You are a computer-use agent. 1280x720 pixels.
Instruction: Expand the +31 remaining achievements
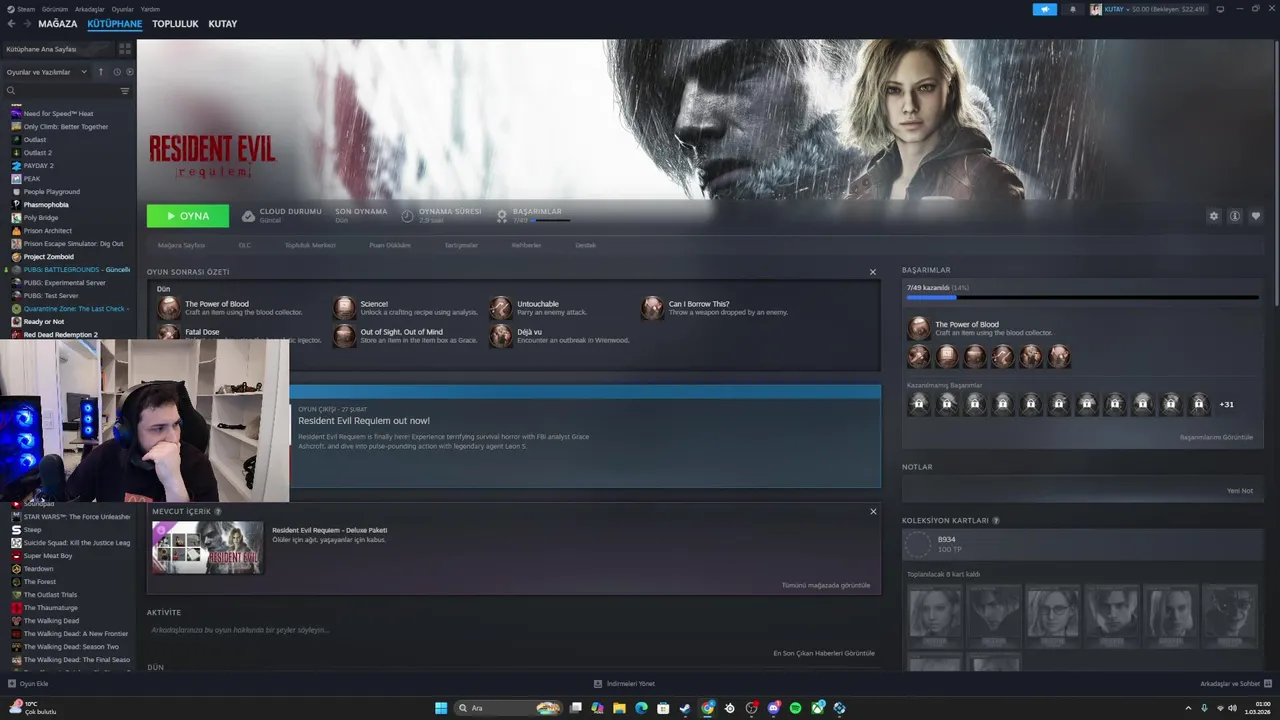coord(1227,404)
